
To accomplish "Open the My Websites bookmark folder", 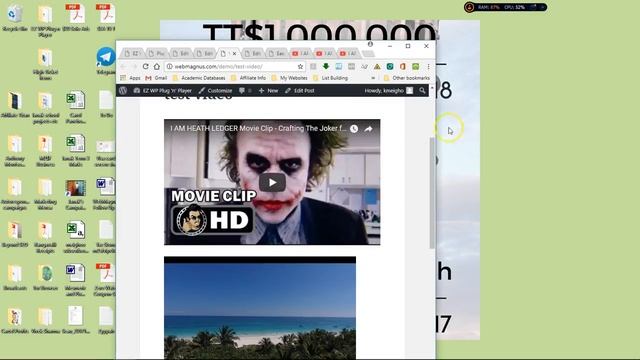I will click(289, 78).
